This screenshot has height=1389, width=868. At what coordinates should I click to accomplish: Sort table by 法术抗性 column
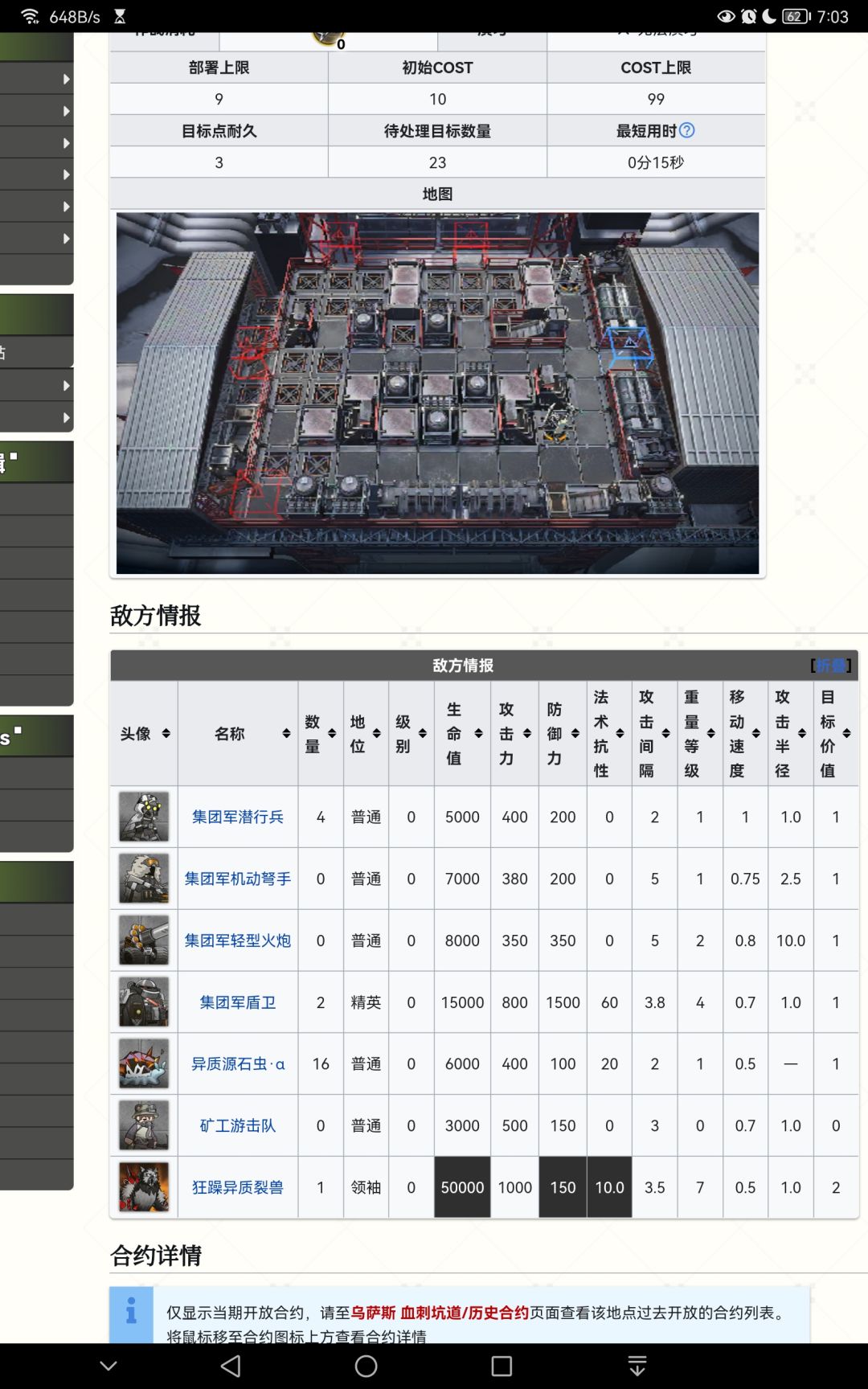(620, 733)
